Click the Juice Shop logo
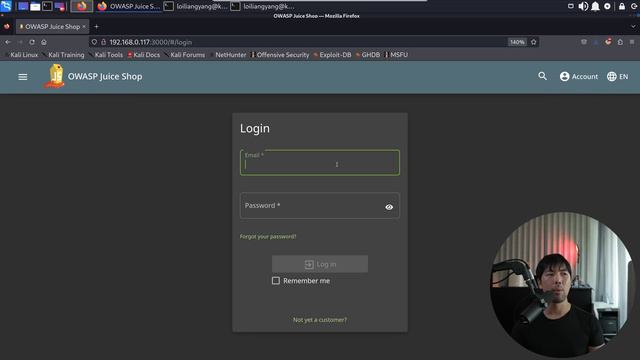This screenshot has height=360, width=640. [x=55, y=76]
